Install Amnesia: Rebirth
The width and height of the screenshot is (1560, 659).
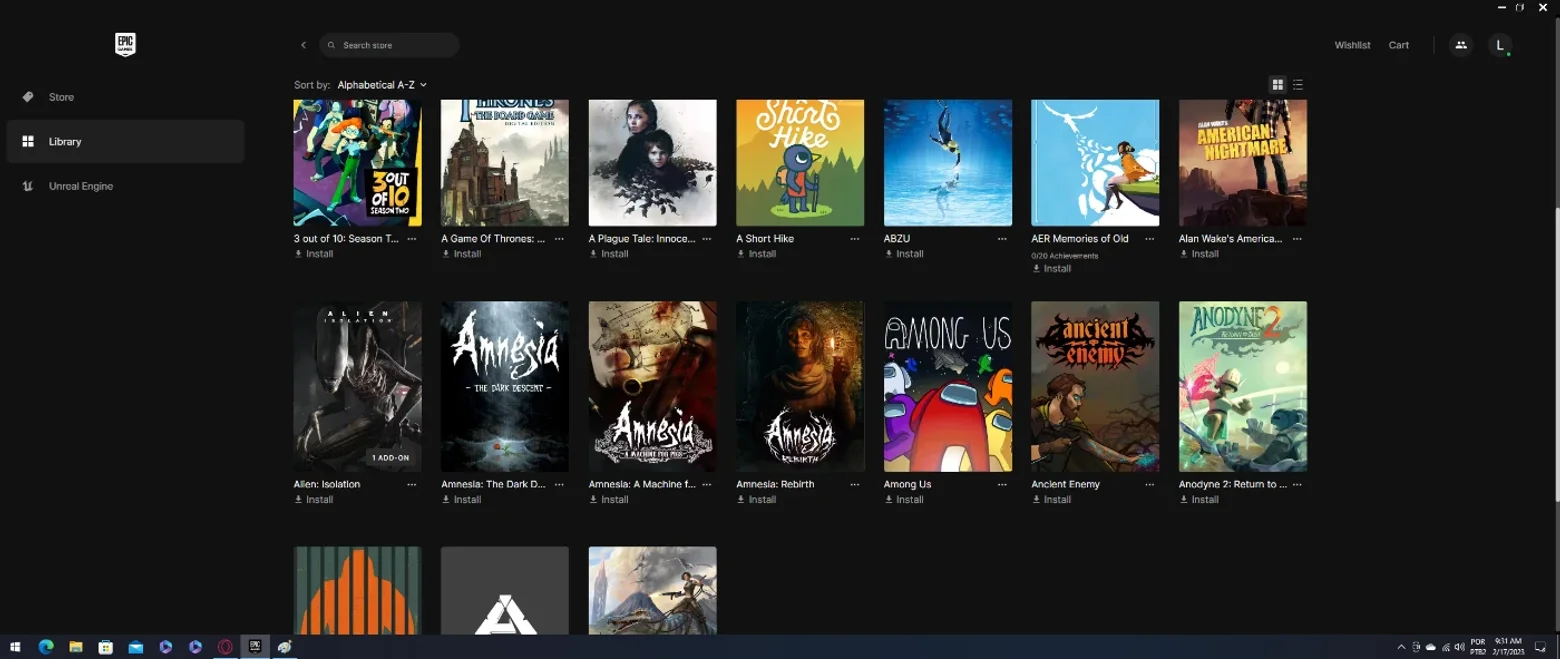pyautogui.click(x=757, y=499)
